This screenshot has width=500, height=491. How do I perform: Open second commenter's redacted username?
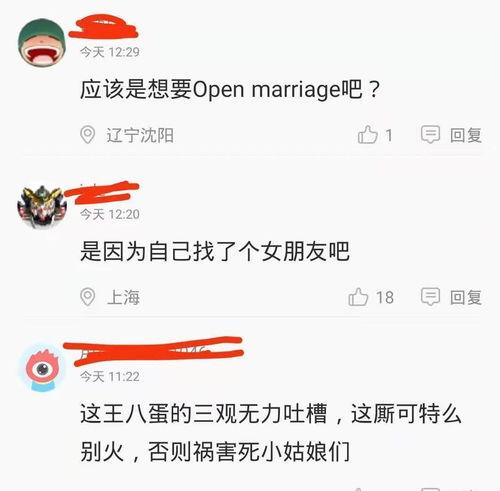tap(102, 192)
